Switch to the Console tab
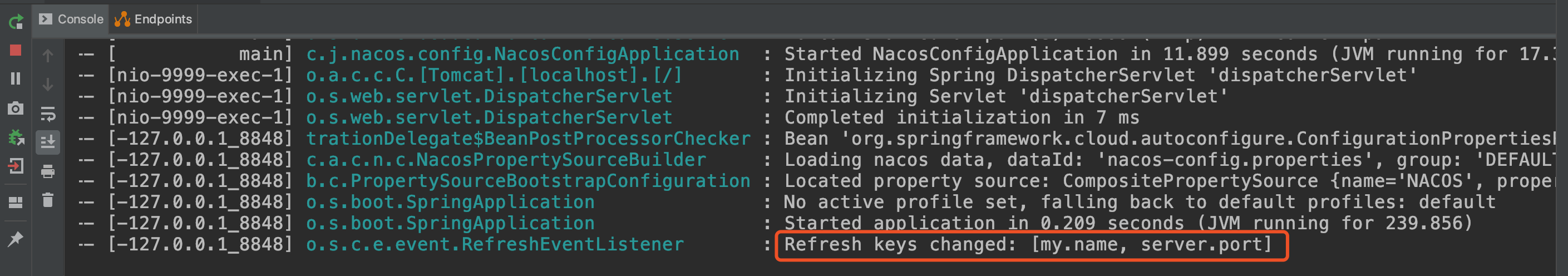This screenshot has width=1568, height=276. (x=72, y=19)
